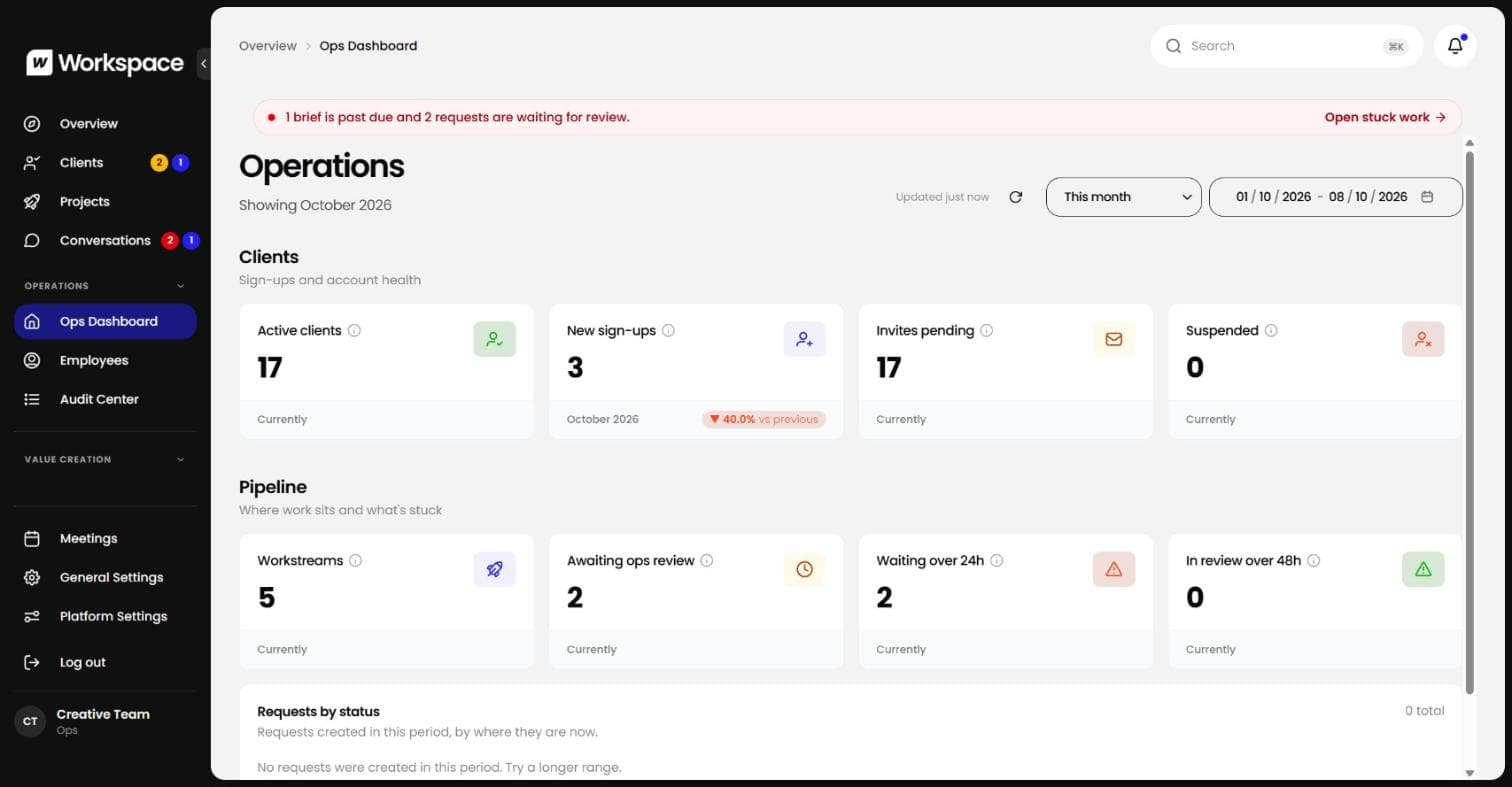Click the scroll down arrow at bottom of scrollbar
Screen dimensions: 1512x787
click(1469, 772)
